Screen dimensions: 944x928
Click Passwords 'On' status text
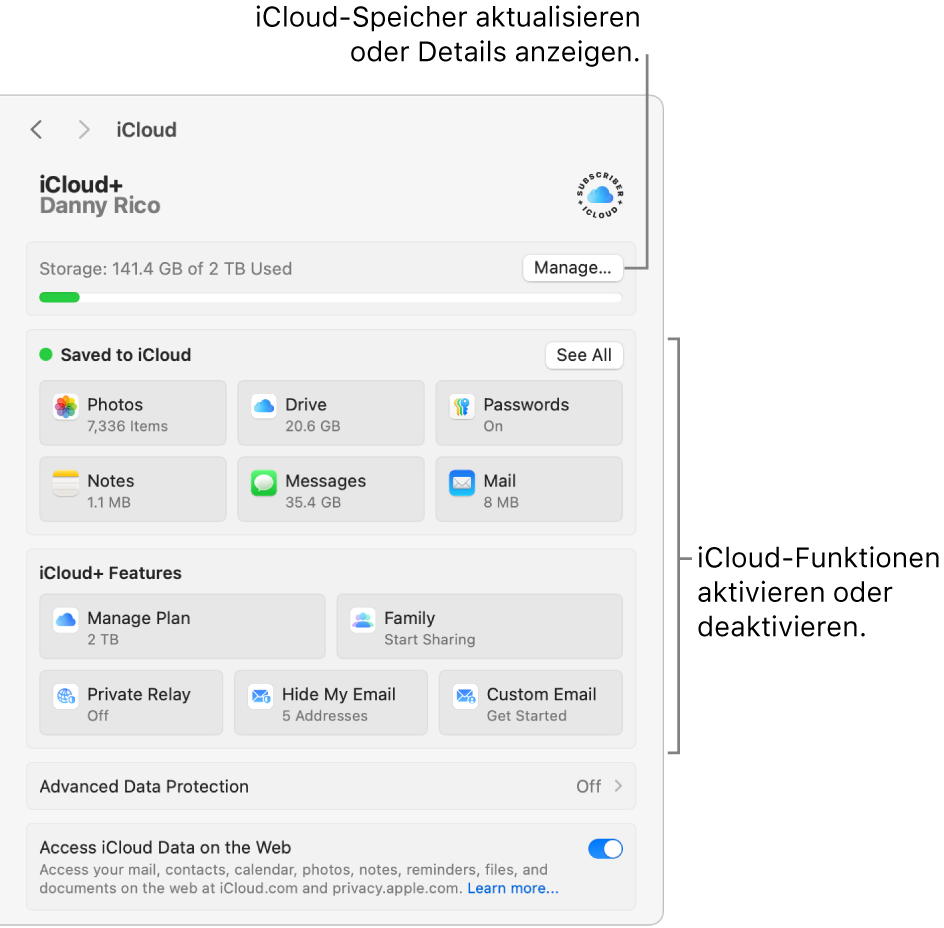pyautogui.click(x=493, y=426)
